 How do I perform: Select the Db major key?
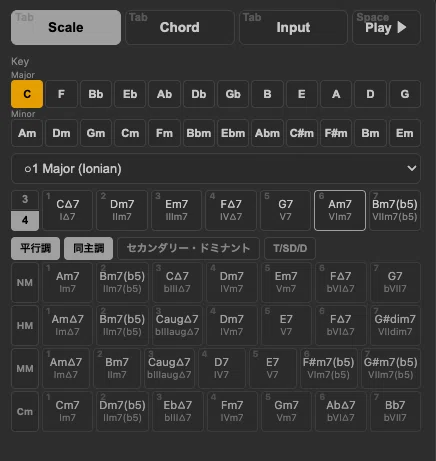pyautogui.click(x=199, y=94)
